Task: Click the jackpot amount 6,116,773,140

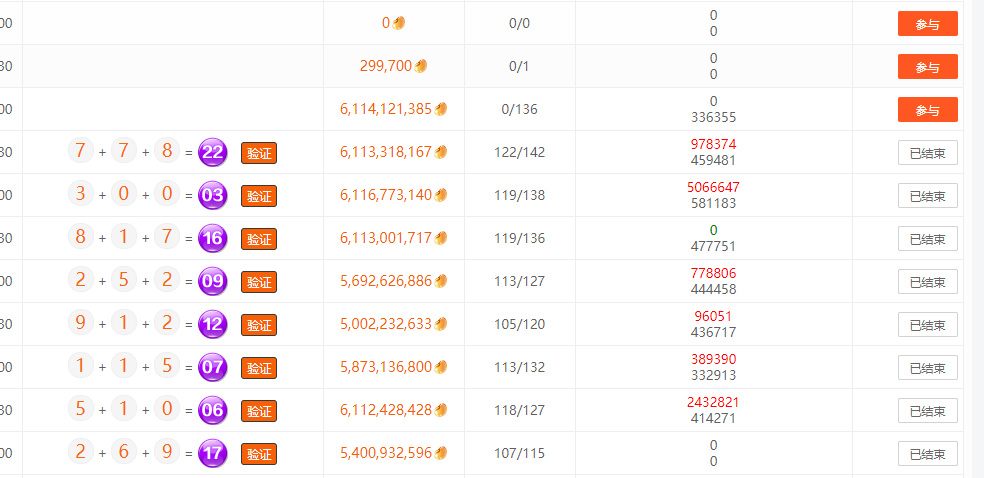Action: click(x=386, y=195)
